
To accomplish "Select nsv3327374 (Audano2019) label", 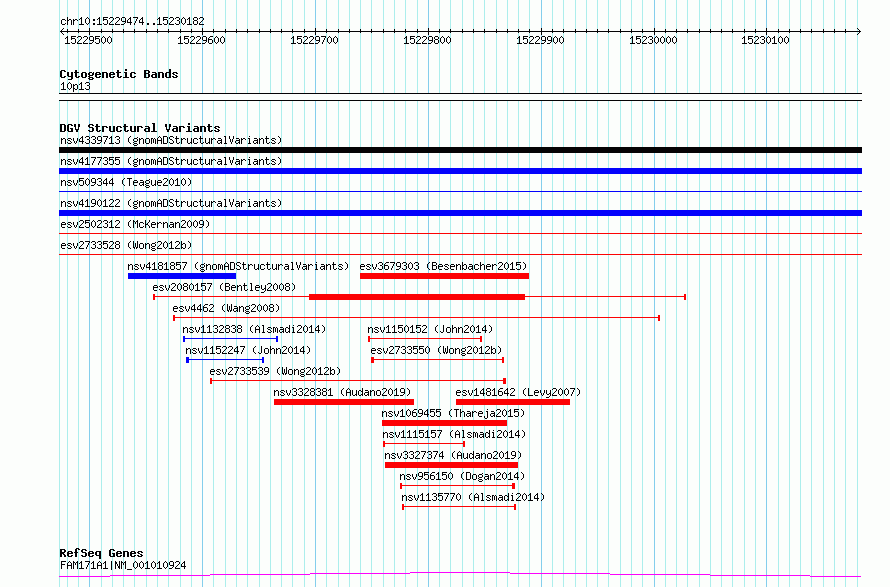I will [x=453, y=455].
